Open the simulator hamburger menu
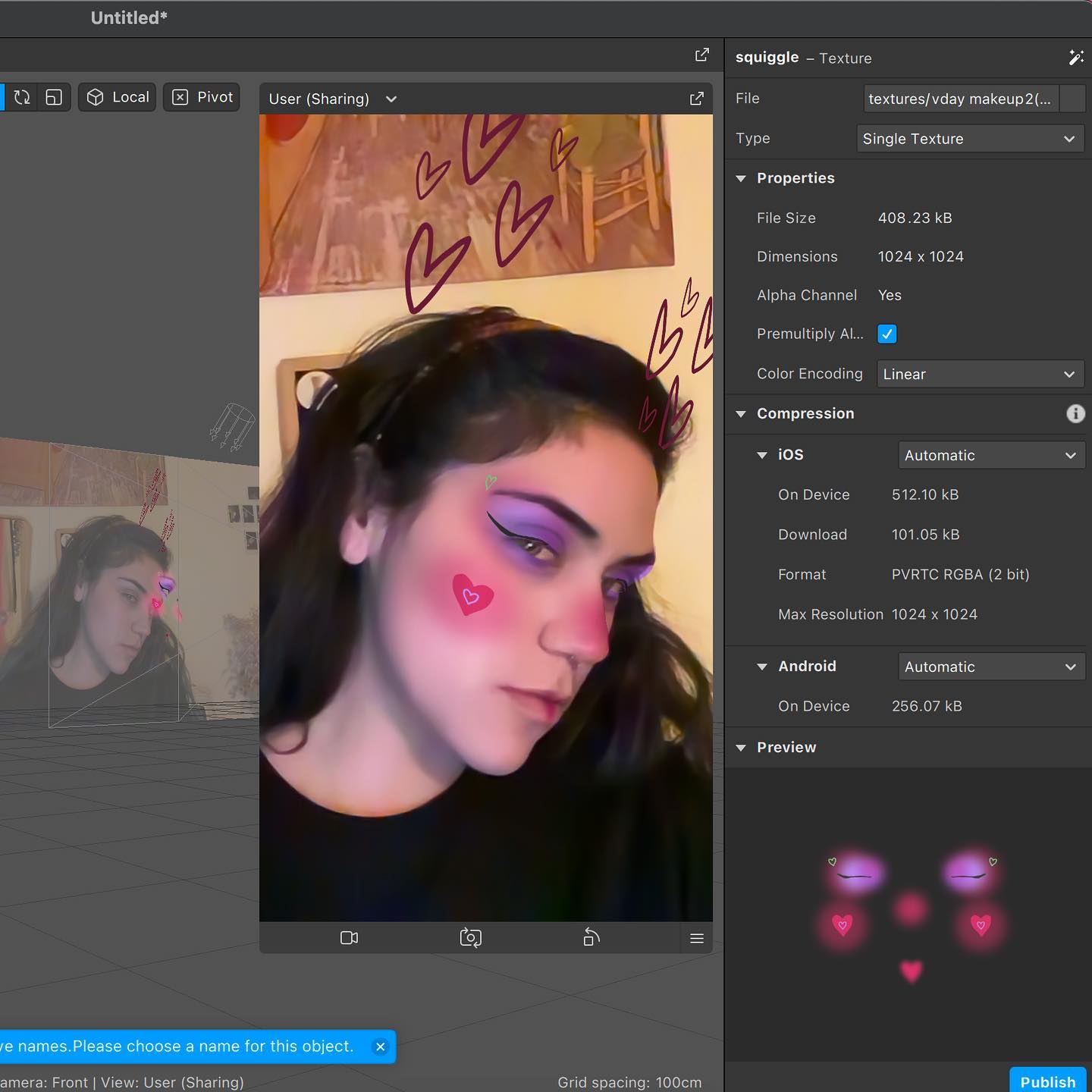 pos(697,939)
